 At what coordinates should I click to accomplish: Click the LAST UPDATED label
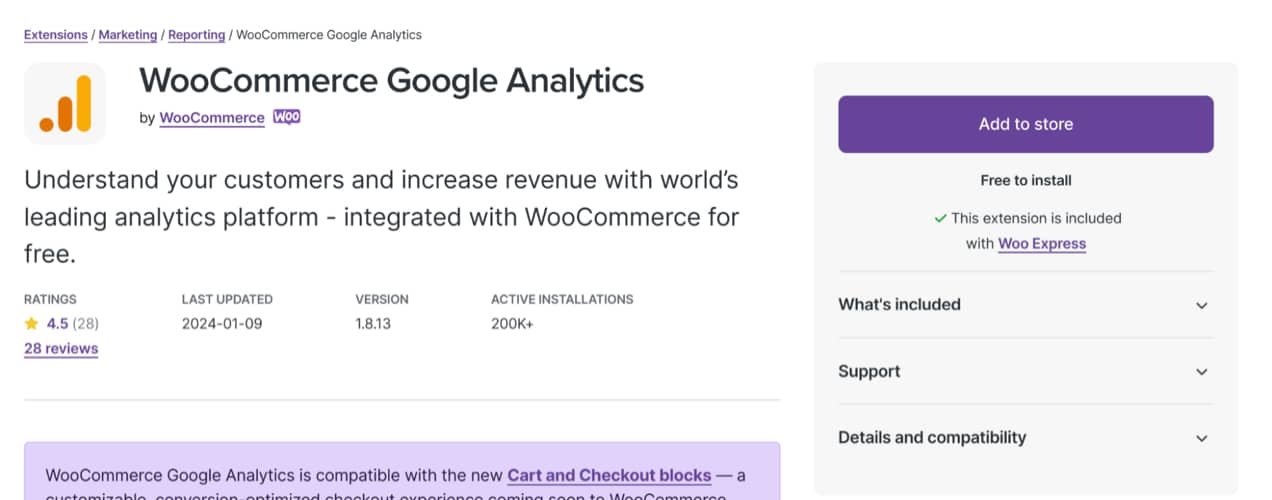click(x=227, y=299)
